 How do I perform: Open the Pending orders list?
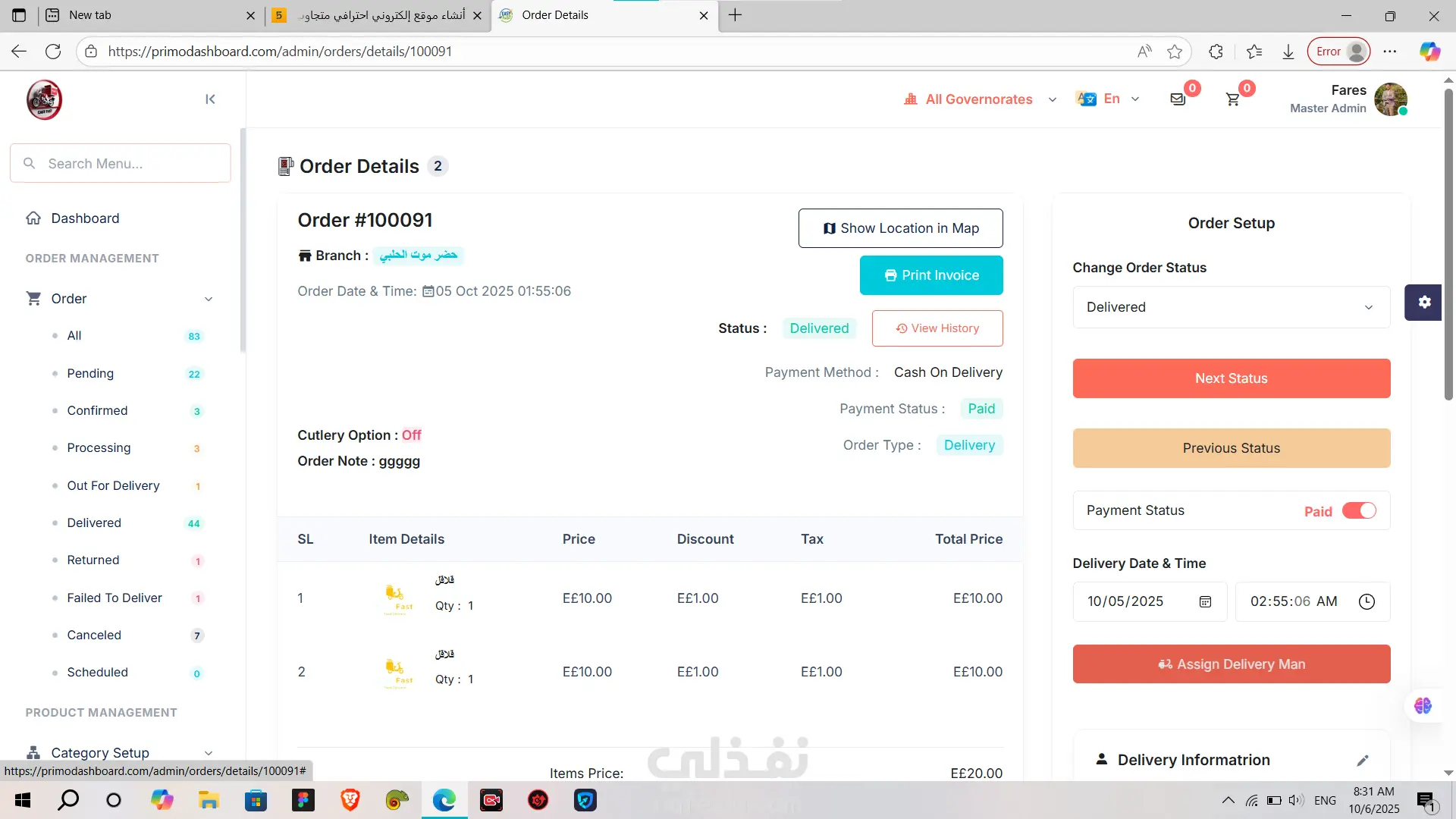90,373
